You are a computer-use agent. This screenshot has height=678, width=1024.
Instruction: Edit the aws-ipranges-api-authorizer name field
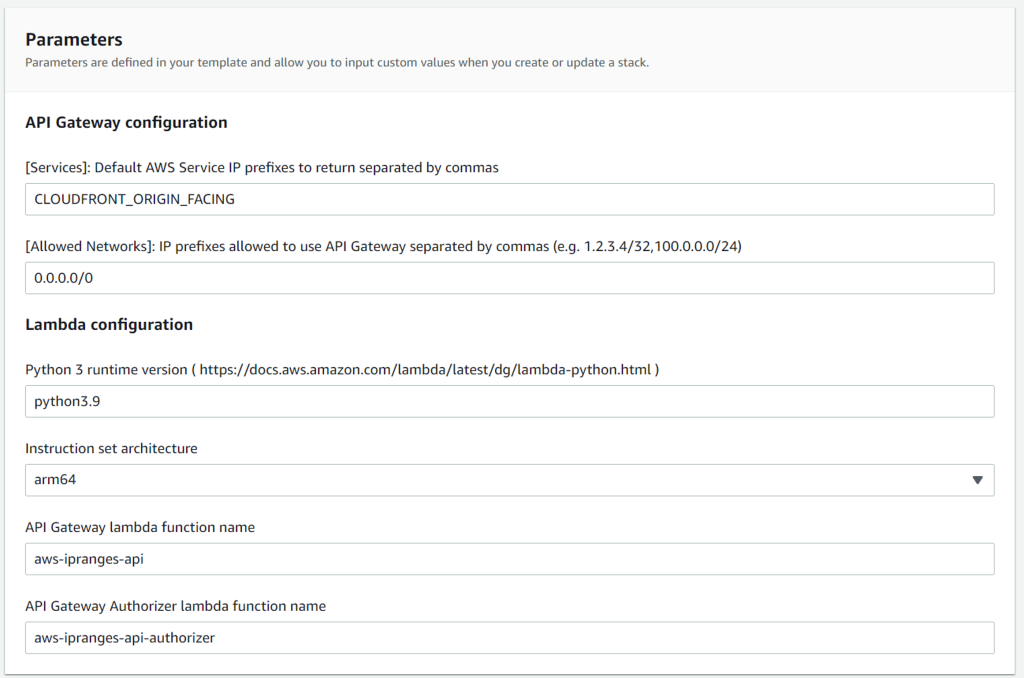[x=509, y=638]
